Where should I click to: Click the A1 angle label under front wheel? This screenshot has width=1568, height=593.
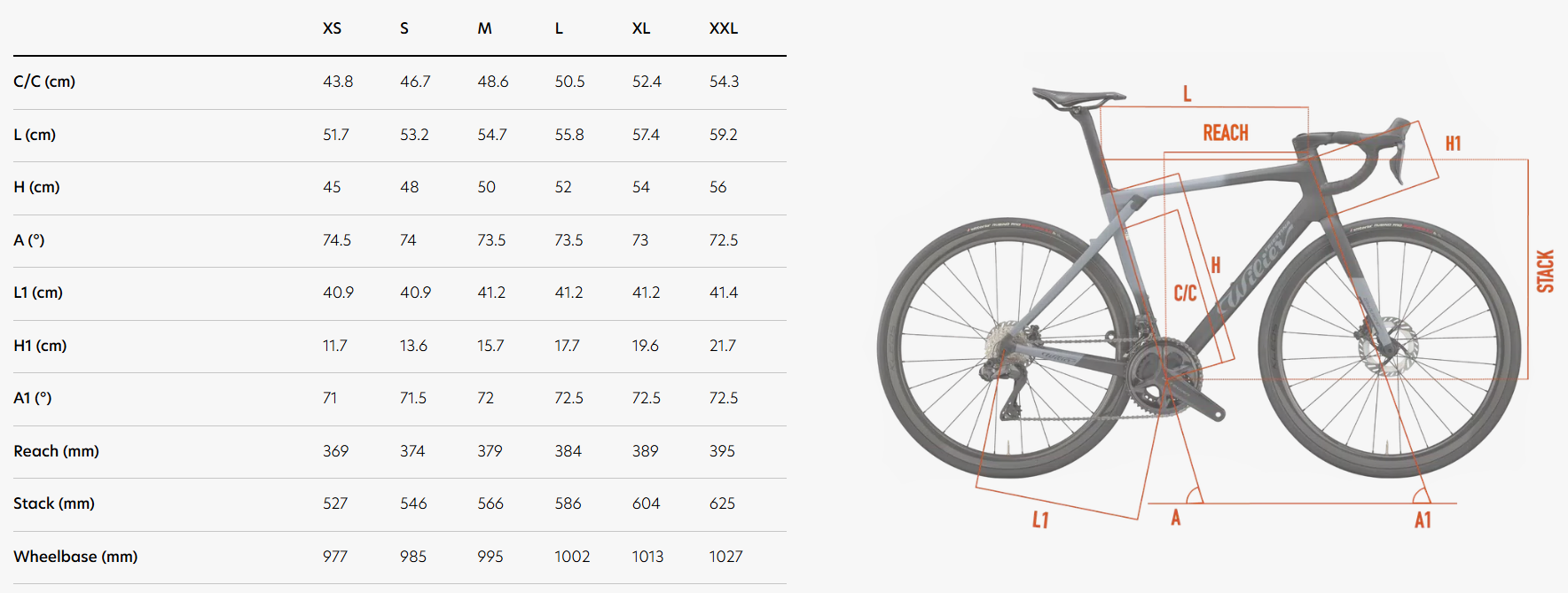click(x=1423, y=520)
